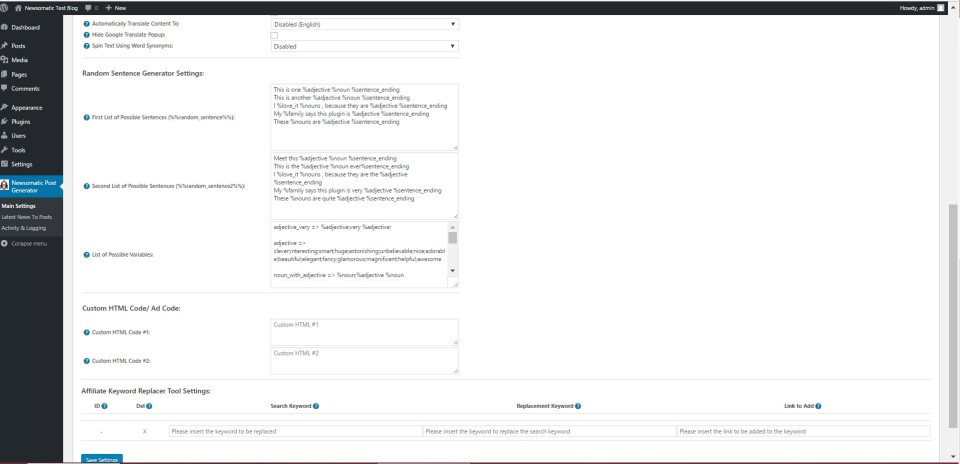The width and height of the screenshot is (960, 464).
Task: Click the X delete icon in keyword row
Action: (145, 431)
